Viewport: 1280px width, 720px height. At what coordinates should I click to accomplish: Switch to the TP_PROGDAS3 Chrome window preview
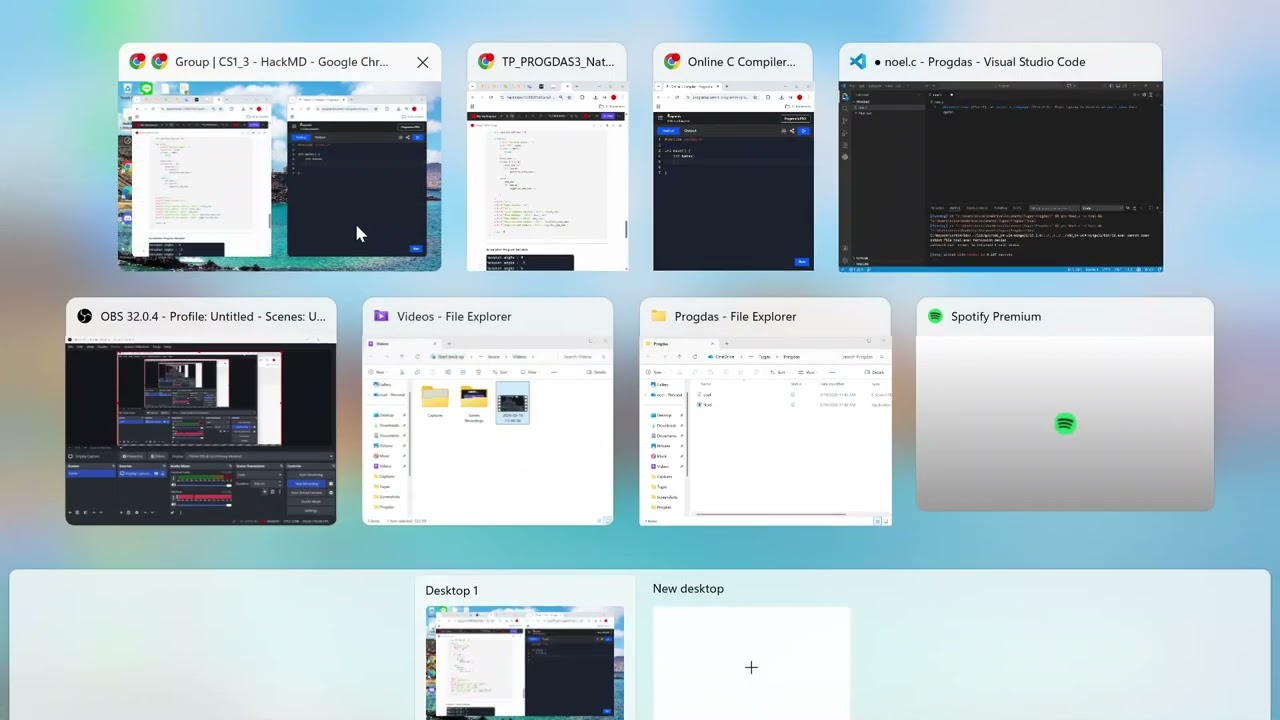point(547,176)
